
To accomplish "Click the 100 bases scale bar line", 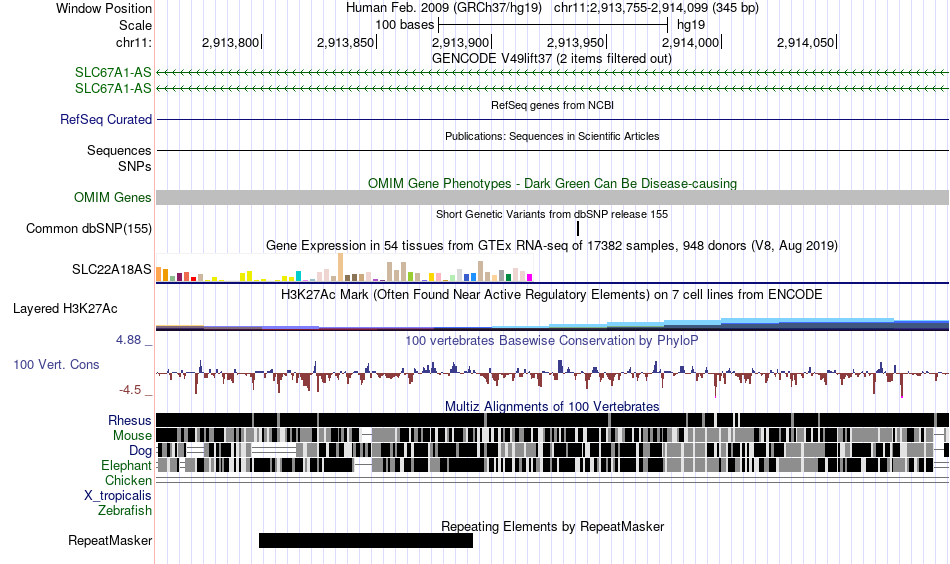I will [x=553, y=25].
